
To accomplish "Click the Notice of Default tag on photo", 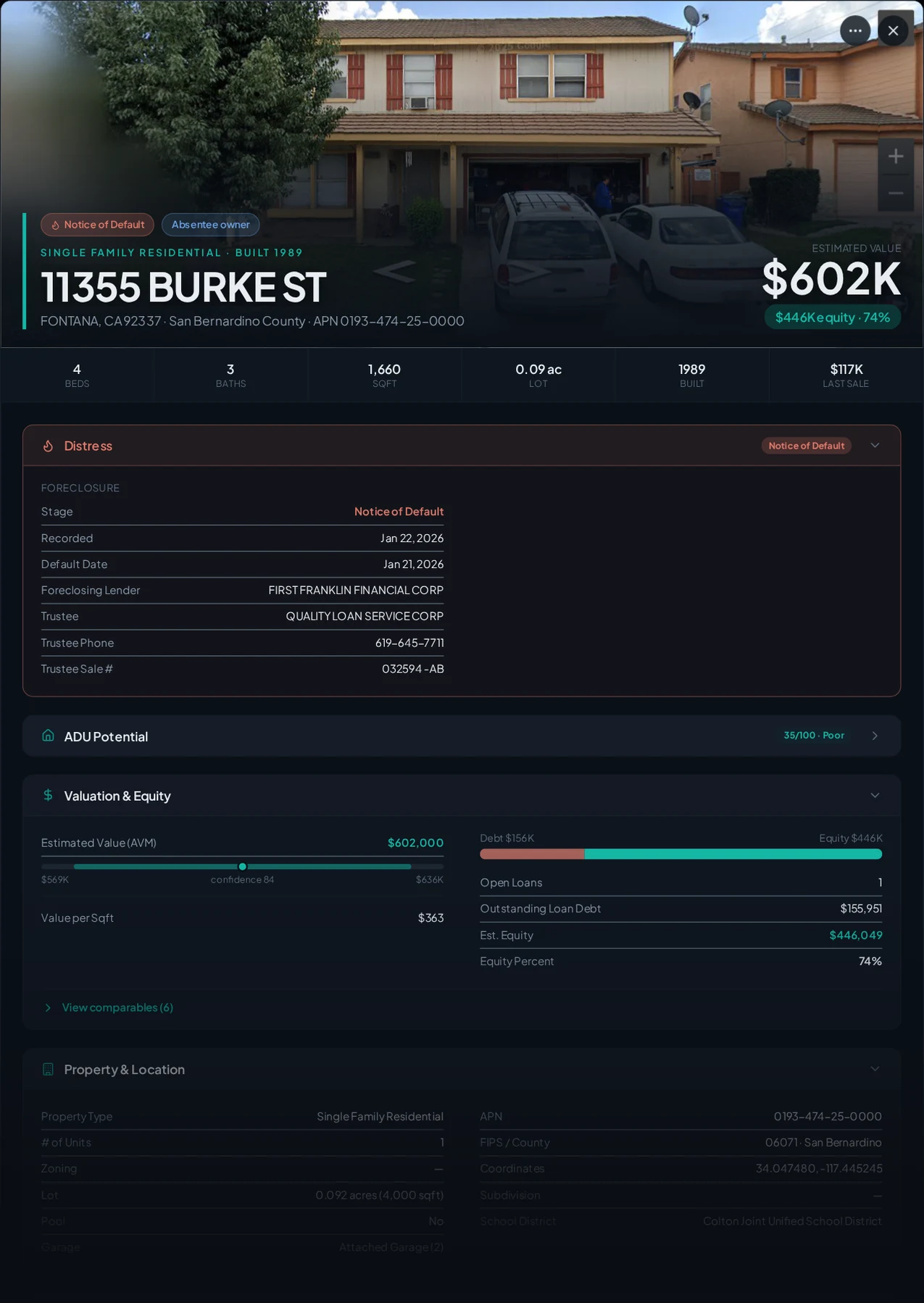I will [97, 225].
